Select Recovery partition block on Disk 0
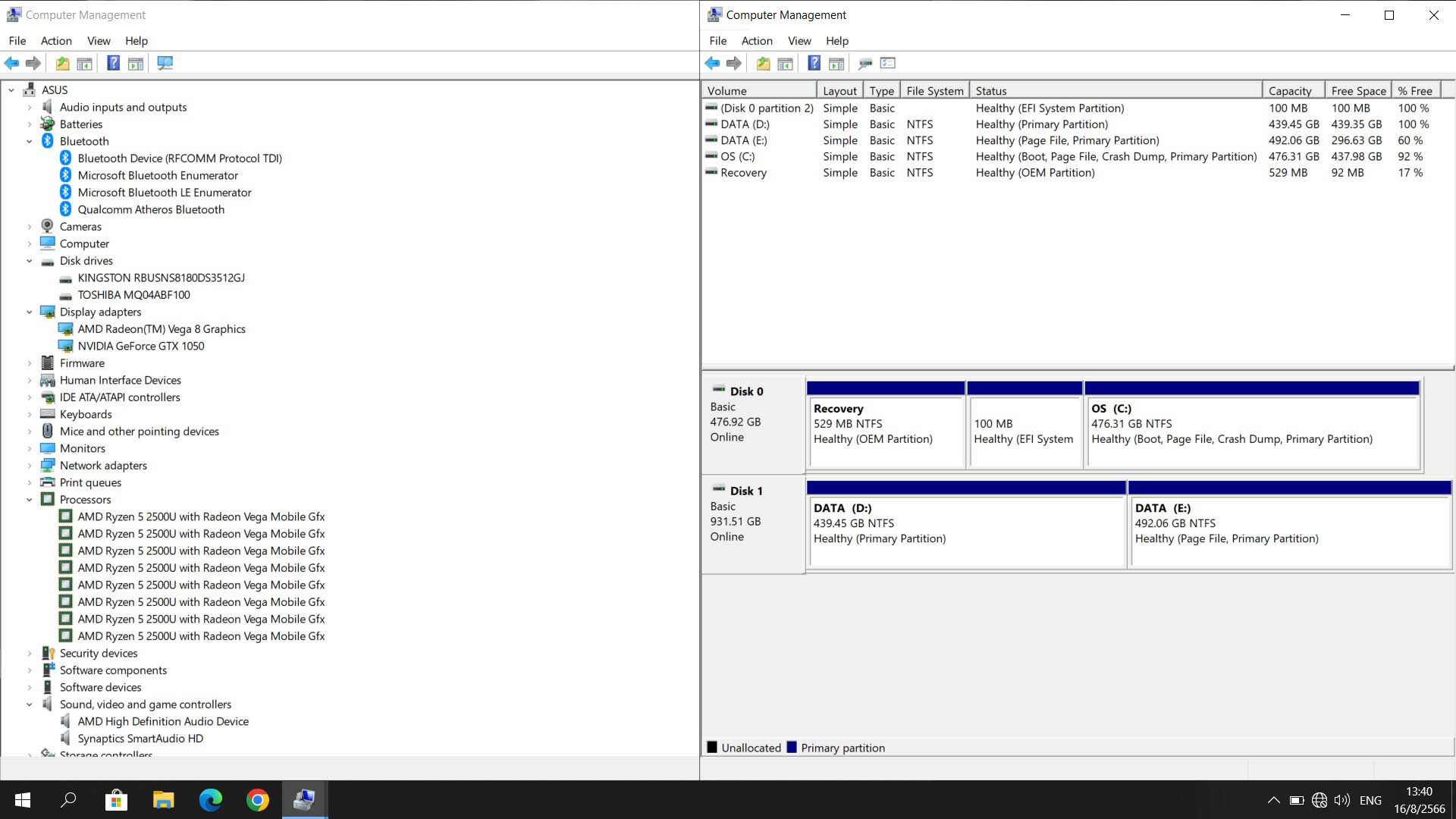Viewport: 1456px width, 819px height. pos(886,425)
